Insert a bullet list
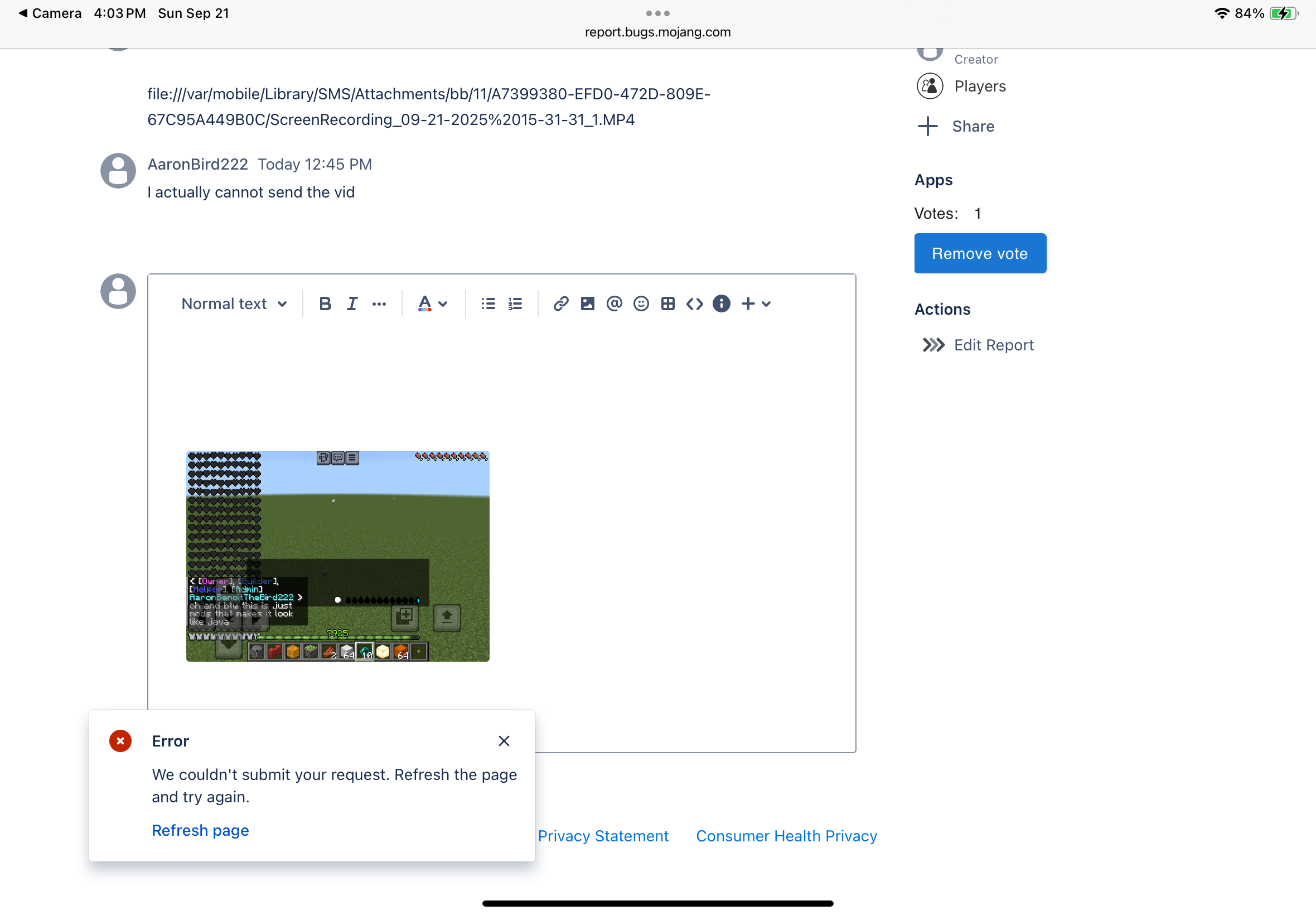Screen dimensions: 1316x915 coord(488,304)
